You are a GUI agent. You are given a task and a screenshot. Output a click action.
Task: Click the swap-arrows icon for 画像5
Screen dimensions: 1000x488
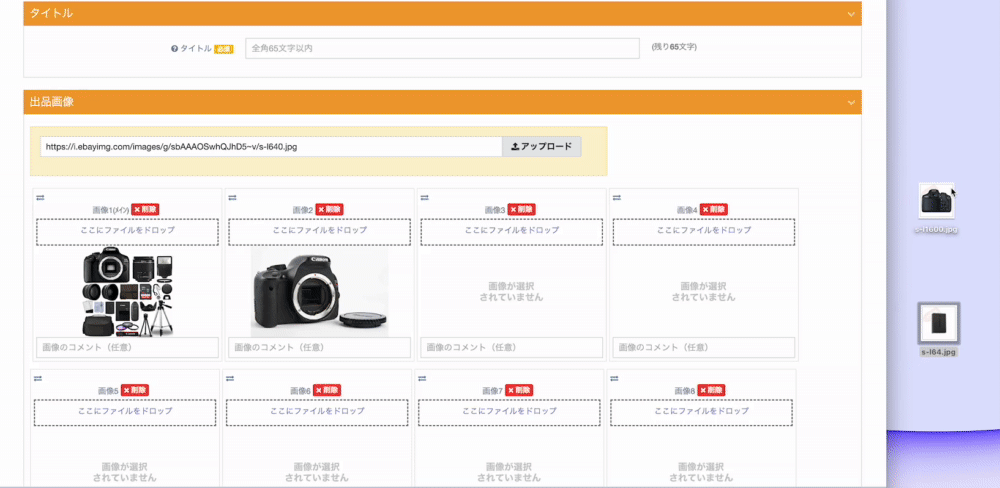pos(38,378)
